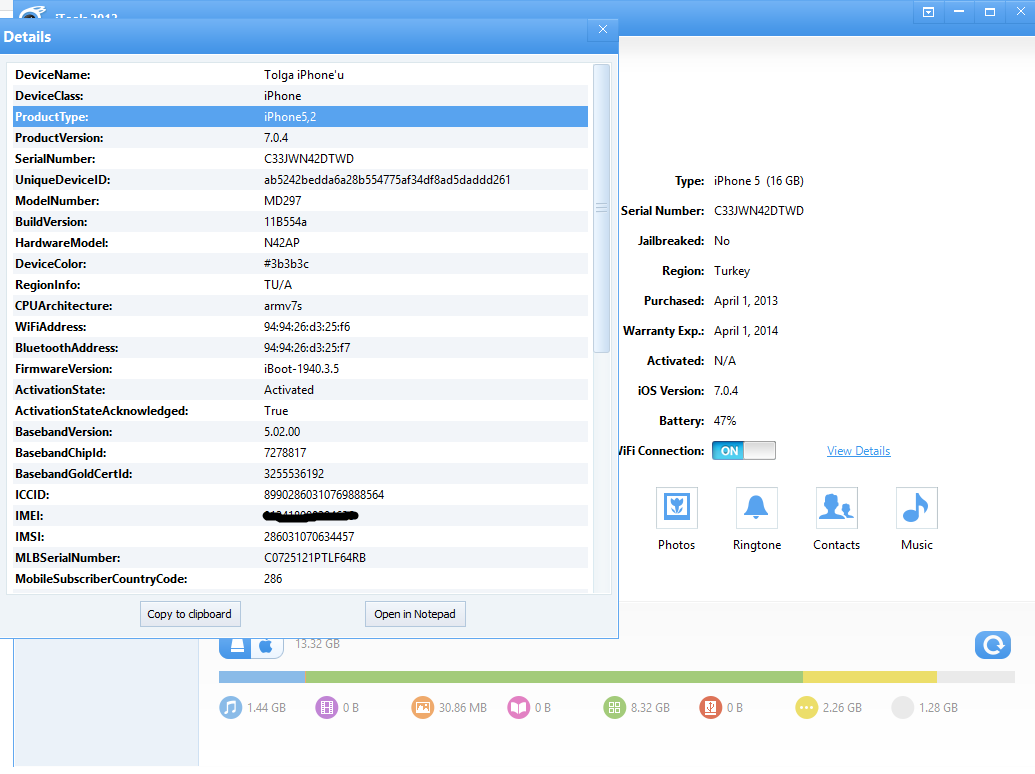This screenshot has width=1035, height=774.
Task: Click the orange photos icon for 30.86 MB
Action: coord(422,707)
